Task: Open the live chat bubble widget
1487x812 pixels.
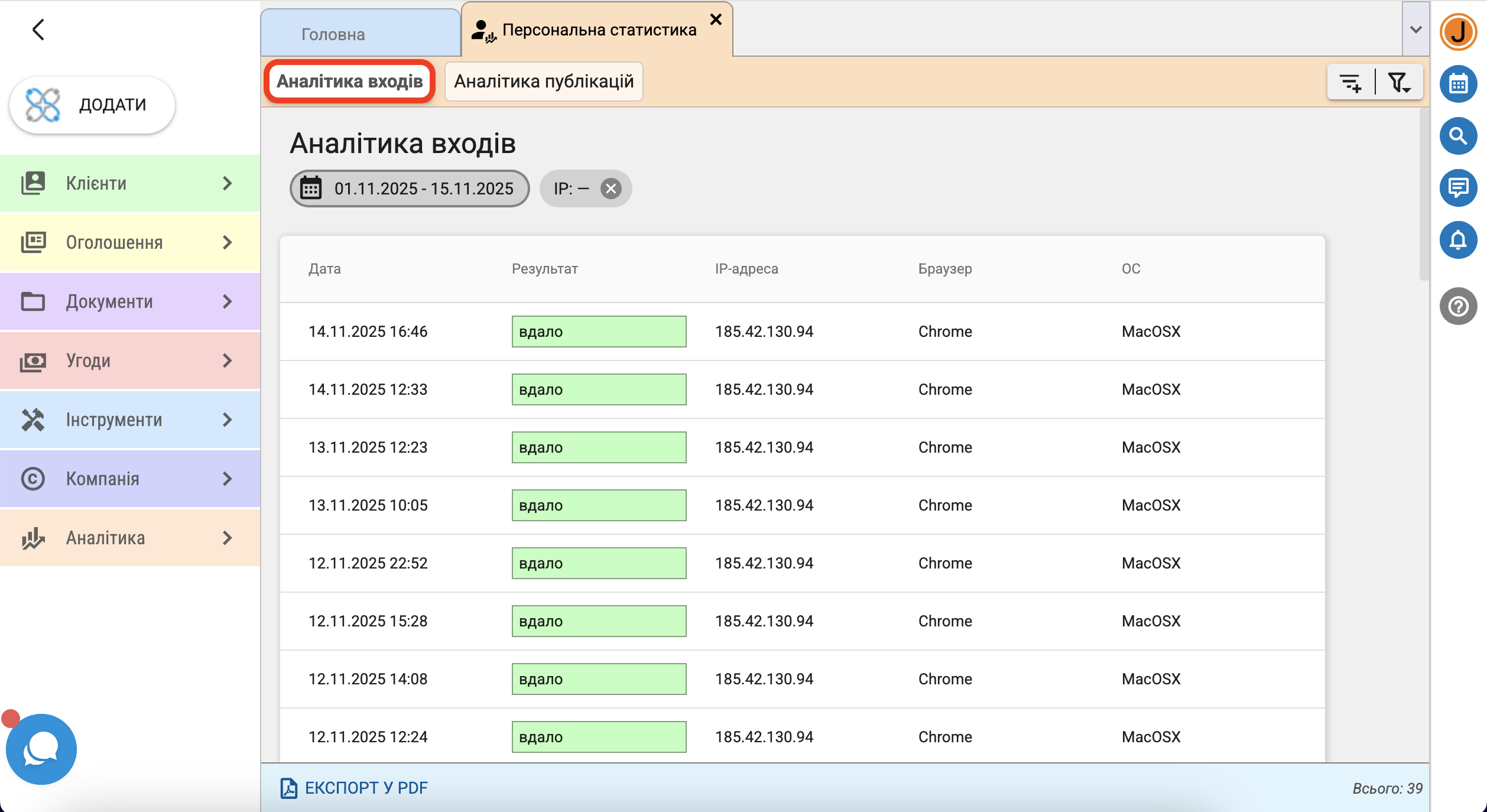Action: (41, 749)
